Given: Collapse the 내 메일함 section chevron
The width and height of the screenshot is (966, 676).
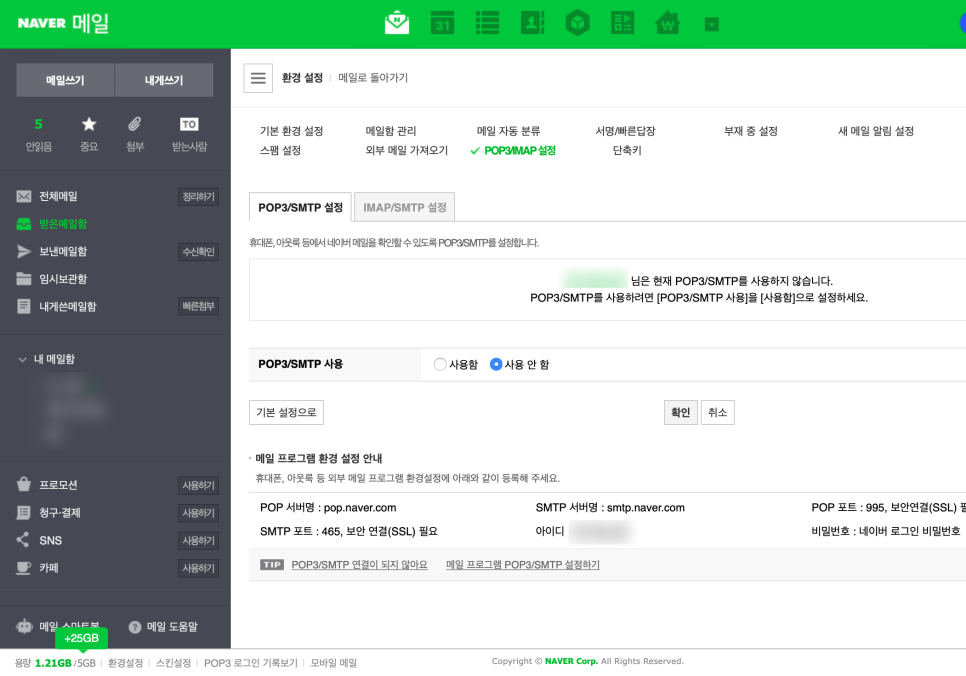Looking at the screenshot, I should tap(22, 359).
